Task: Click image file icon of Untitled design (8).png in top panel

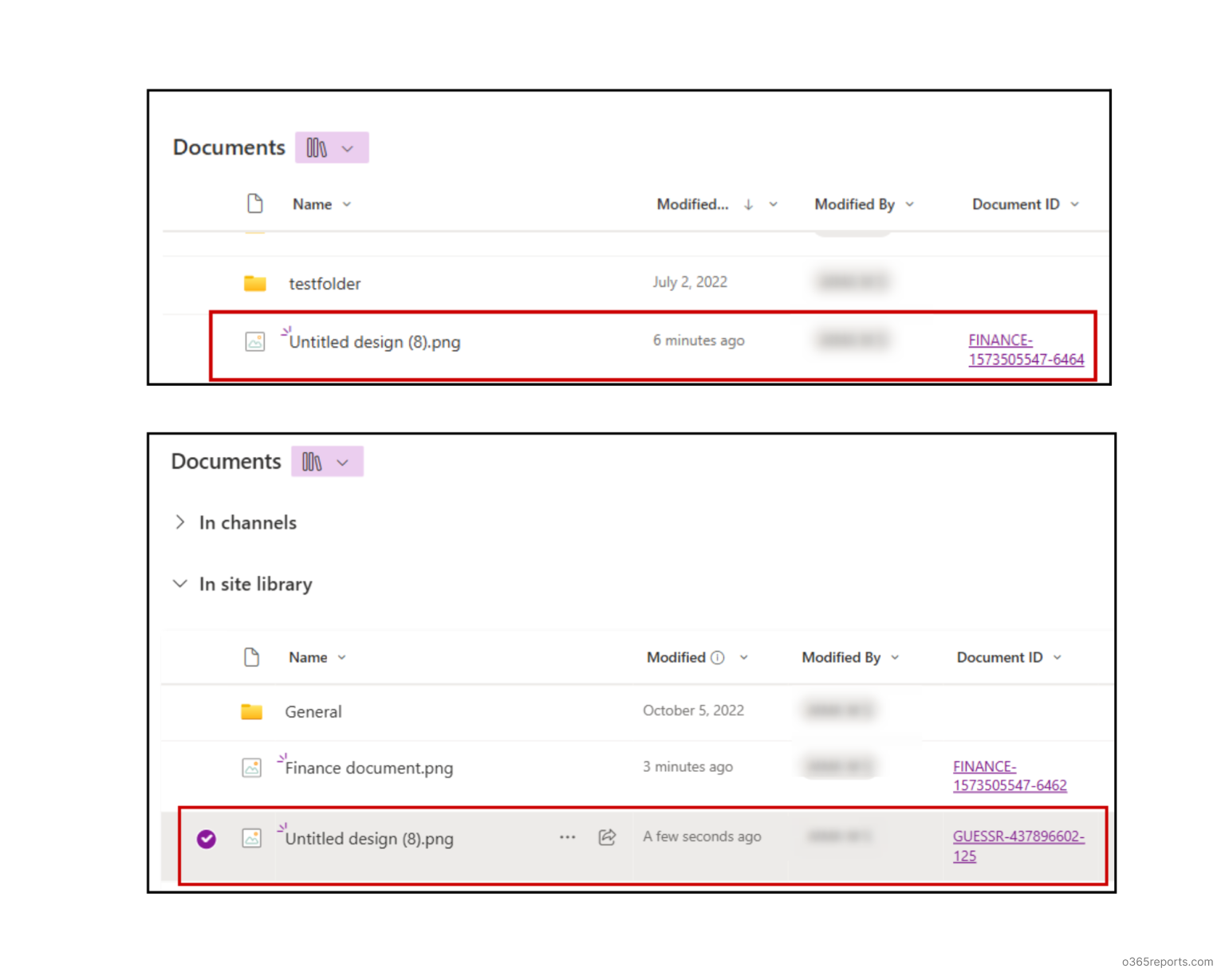Action: coord(255,342)
